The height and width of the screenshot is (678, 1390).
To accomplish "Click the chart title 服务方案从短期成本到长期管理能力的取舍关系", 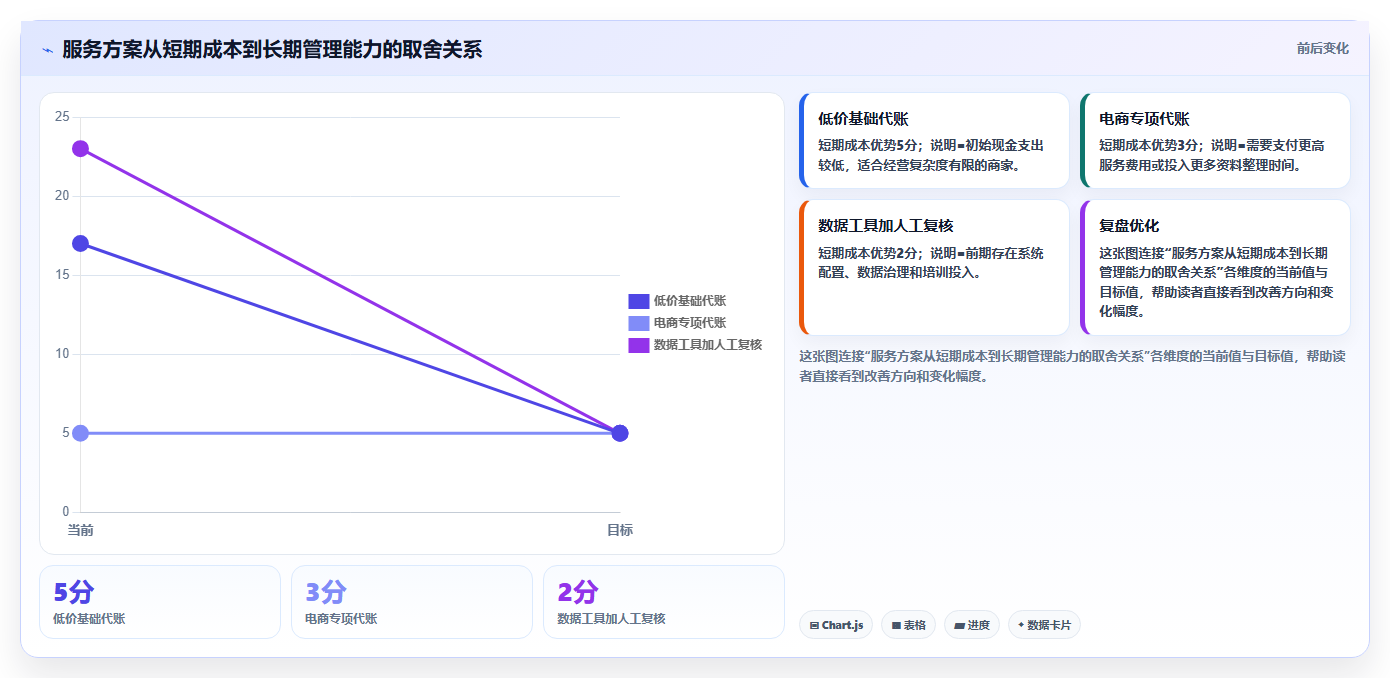I will click(272, 49).
